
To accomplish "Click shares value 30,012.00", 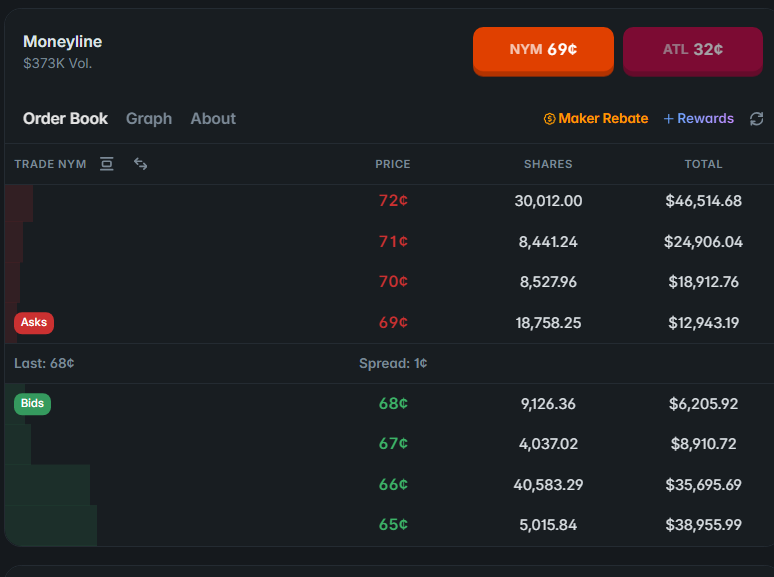I will 548,201.
